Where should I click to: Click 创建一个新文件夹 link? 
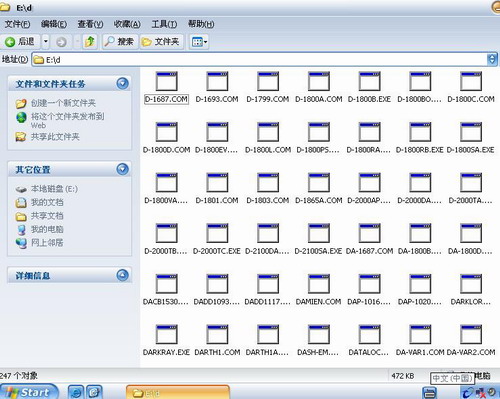(x=63, y=103)
